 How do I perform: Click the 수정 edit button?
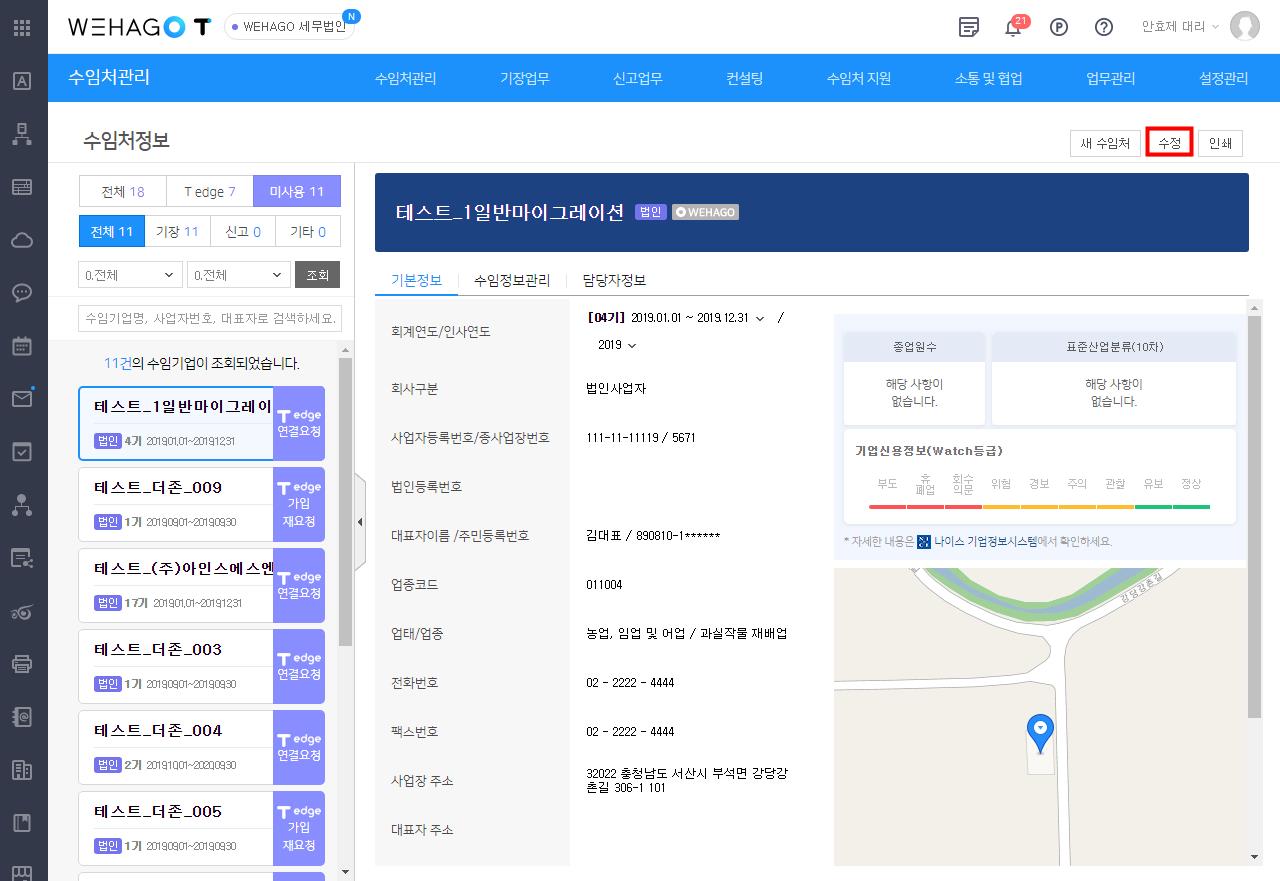click(x=1169, y=143)
